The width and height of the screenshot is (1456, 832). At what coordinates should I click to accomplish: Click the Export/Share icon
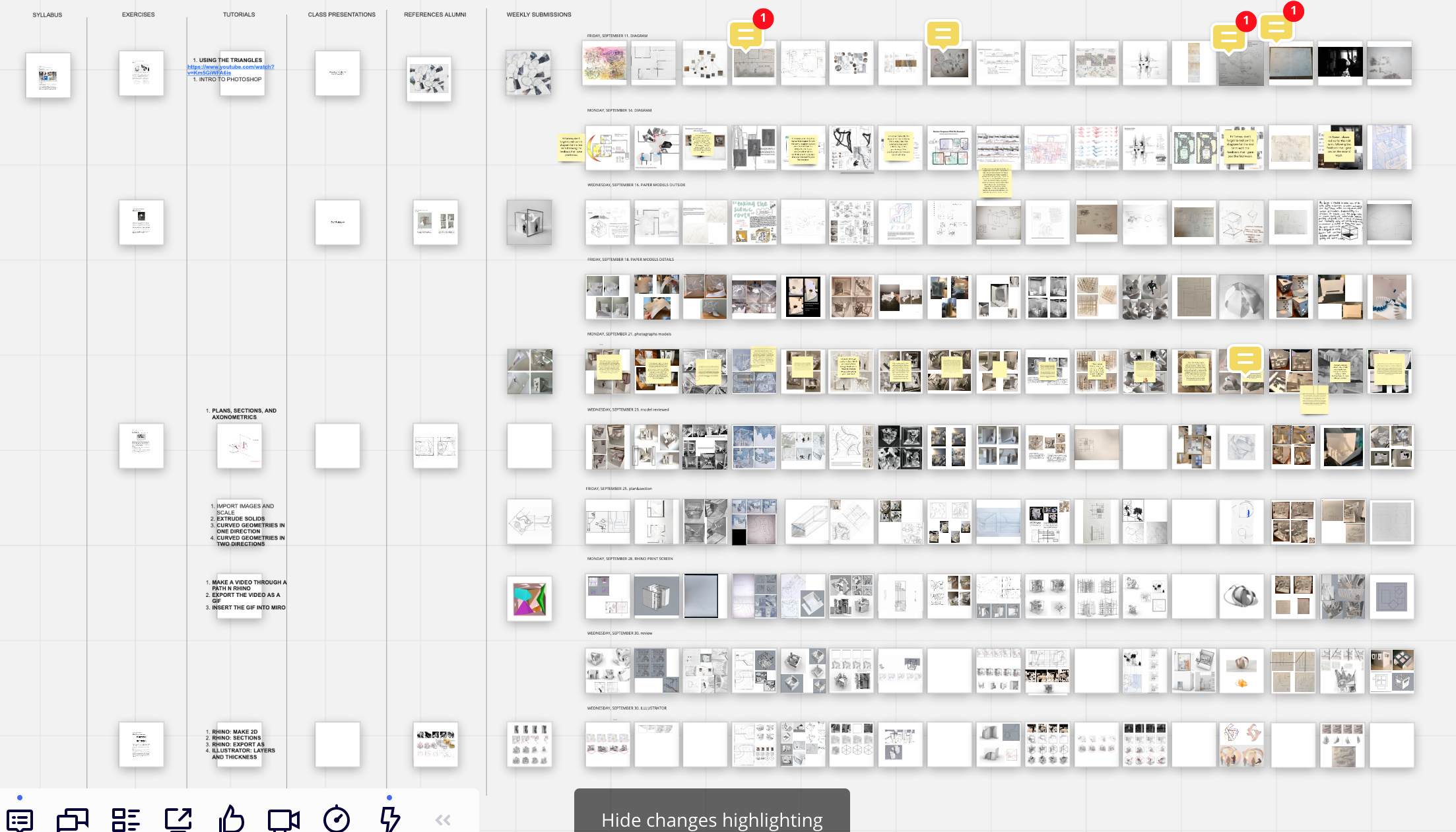pos(179,819)
